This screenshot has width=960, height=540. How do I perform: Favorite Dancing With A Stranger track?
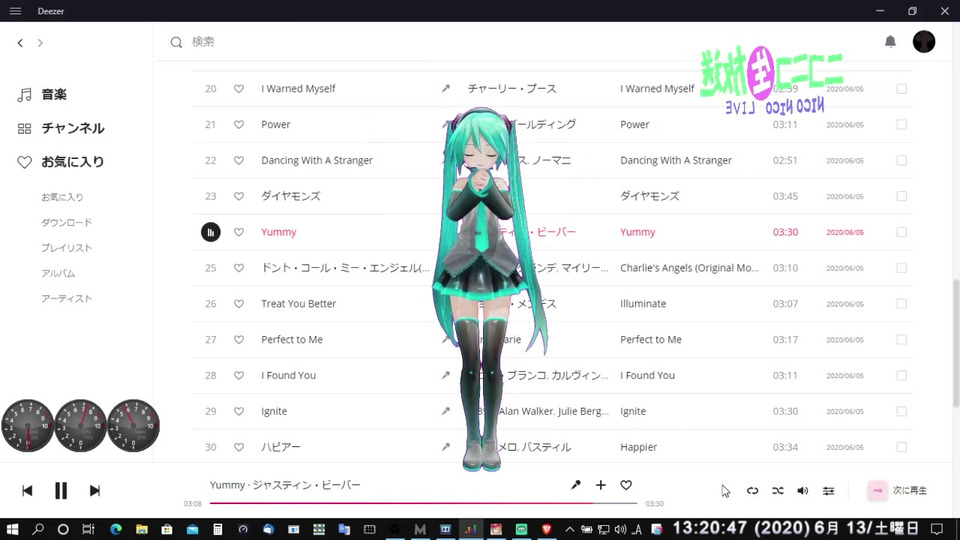(x=239, y=160)
